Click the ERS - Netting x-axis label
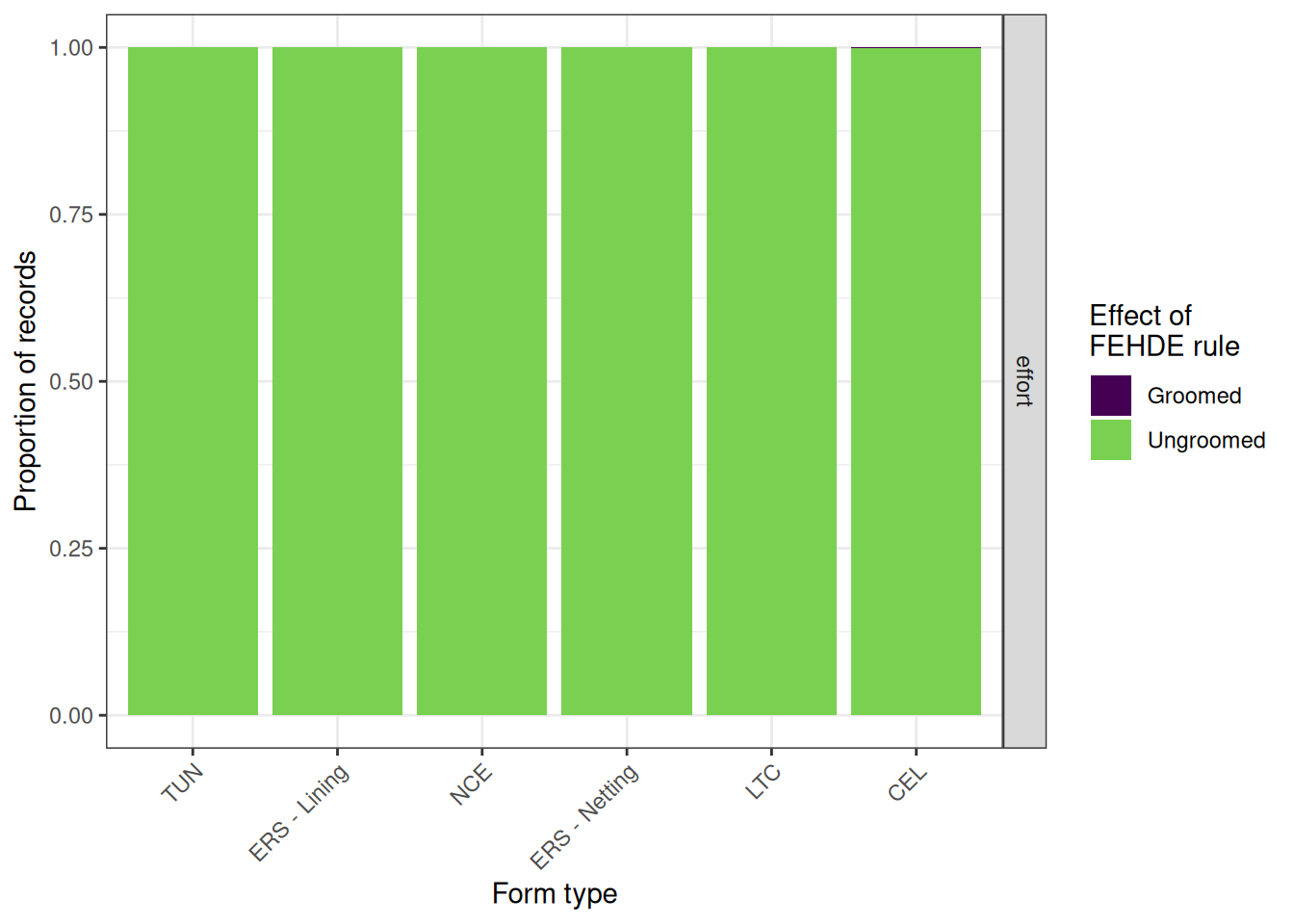 click(x=584, y=816)
